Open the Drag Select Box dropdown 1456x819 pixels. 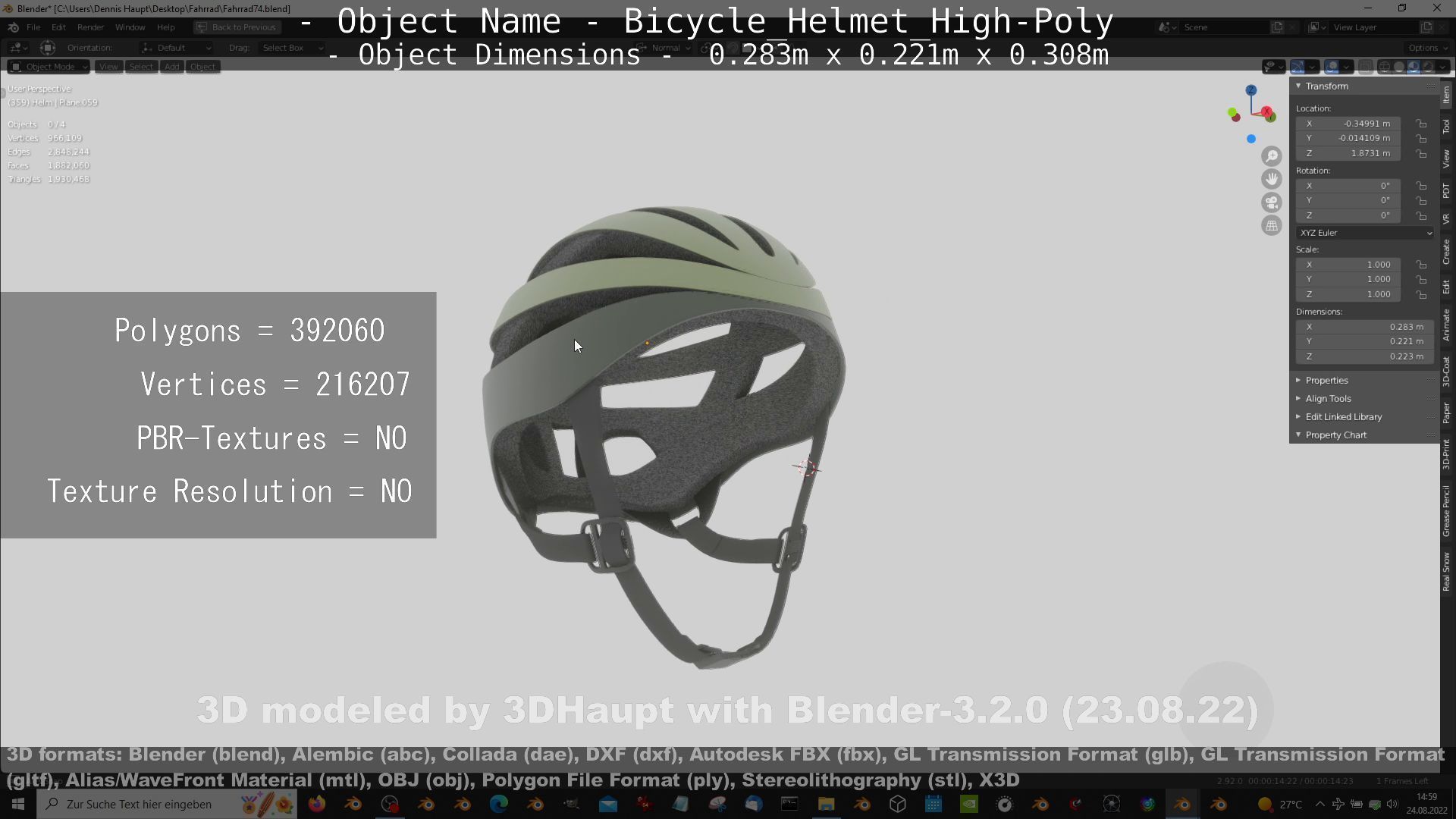[291, 48]
